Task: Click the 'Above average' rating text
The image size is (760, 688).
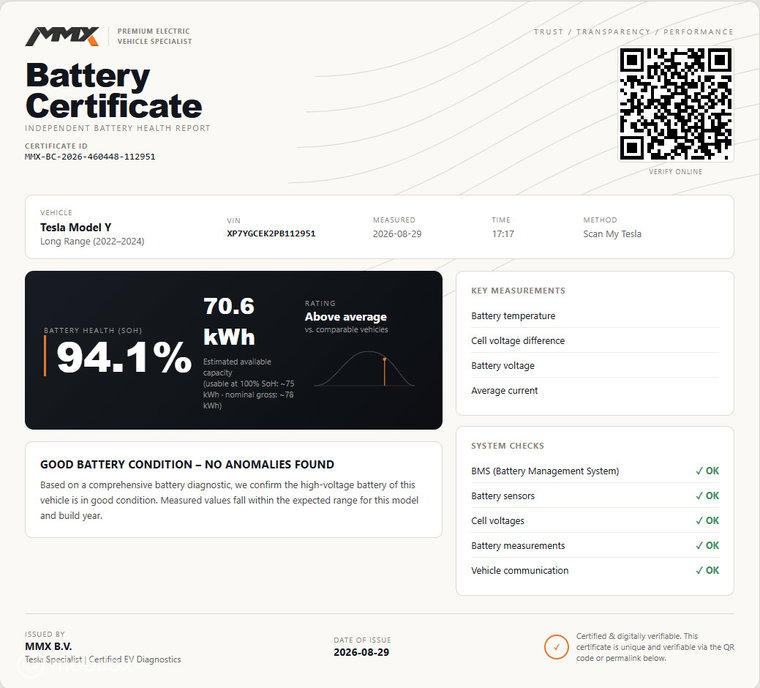Action: (346, 317)
